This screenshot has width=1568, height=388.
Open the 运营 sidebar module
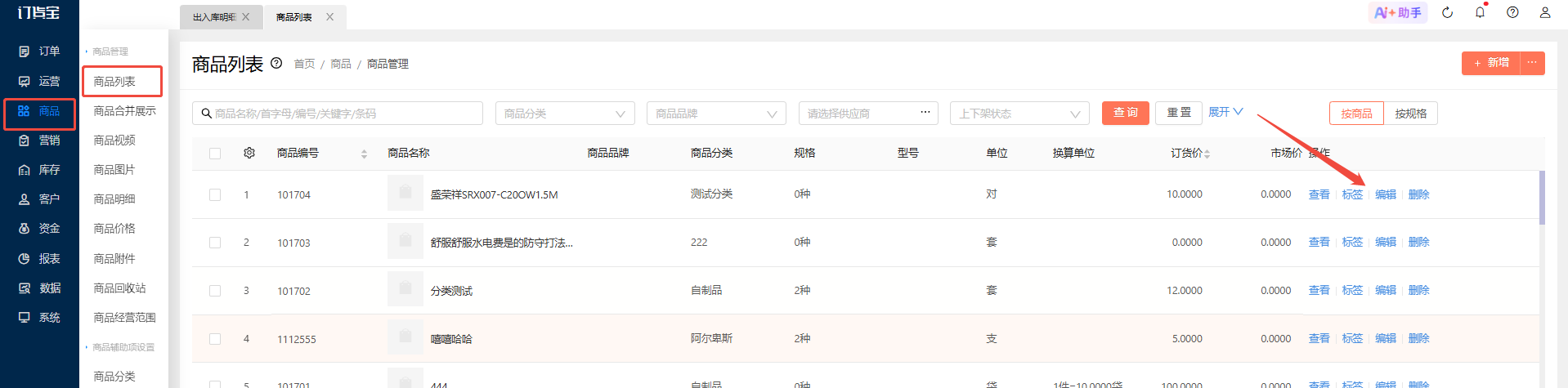pyautogui.click(x=39, y=82)
